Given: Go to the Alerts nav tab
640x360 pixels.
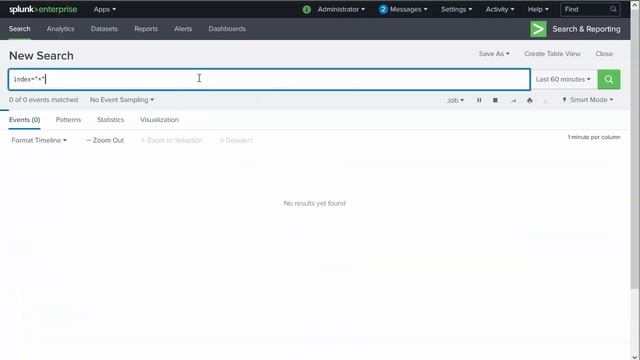Looking at the screenshot, I should [x=183, y=29].
